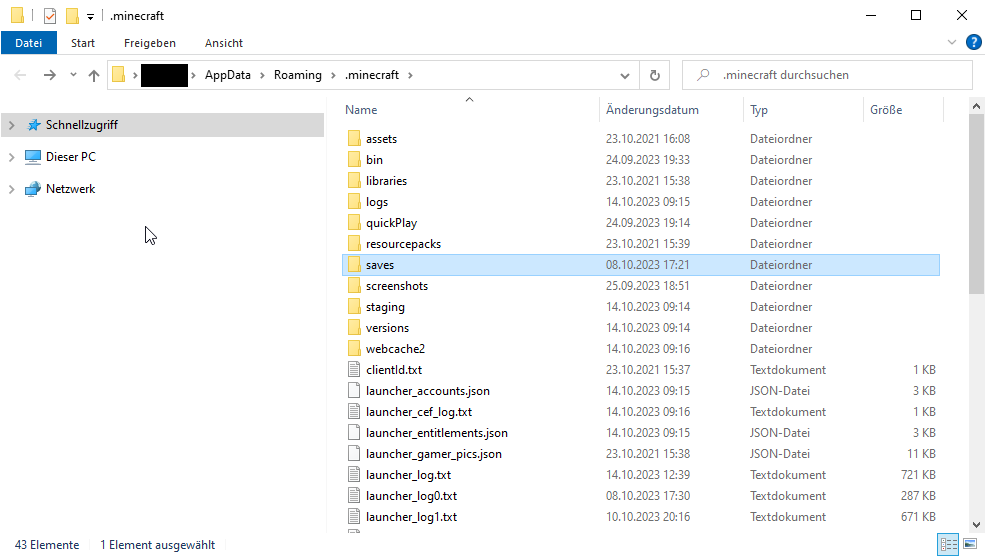Select Netzwerk in the navigation pane

pyautogui.click(x=70, y=189)
